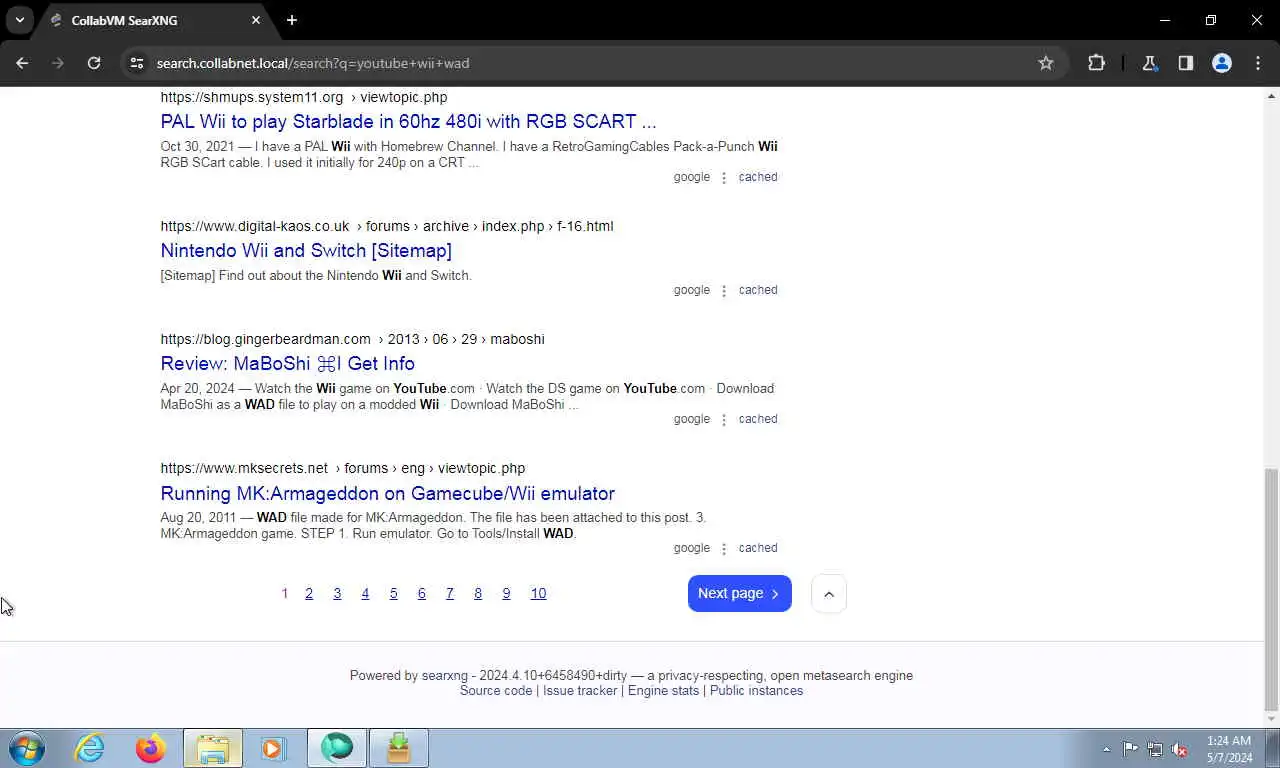This screenshot has width=1280, height=768.
Task: Open Running MK:Armageddon on Gamecube/Wii result
Action: (x=387, y=494)
